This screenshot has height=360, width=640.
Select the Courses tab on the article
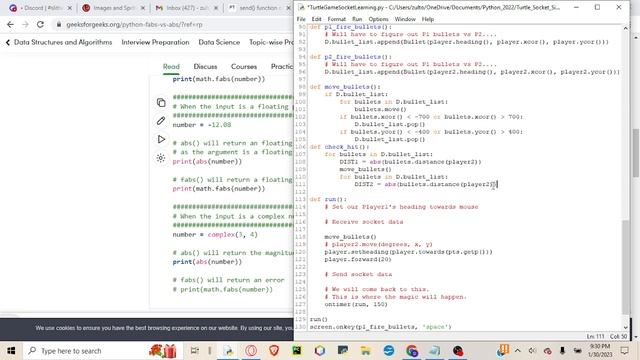(244, 67)
